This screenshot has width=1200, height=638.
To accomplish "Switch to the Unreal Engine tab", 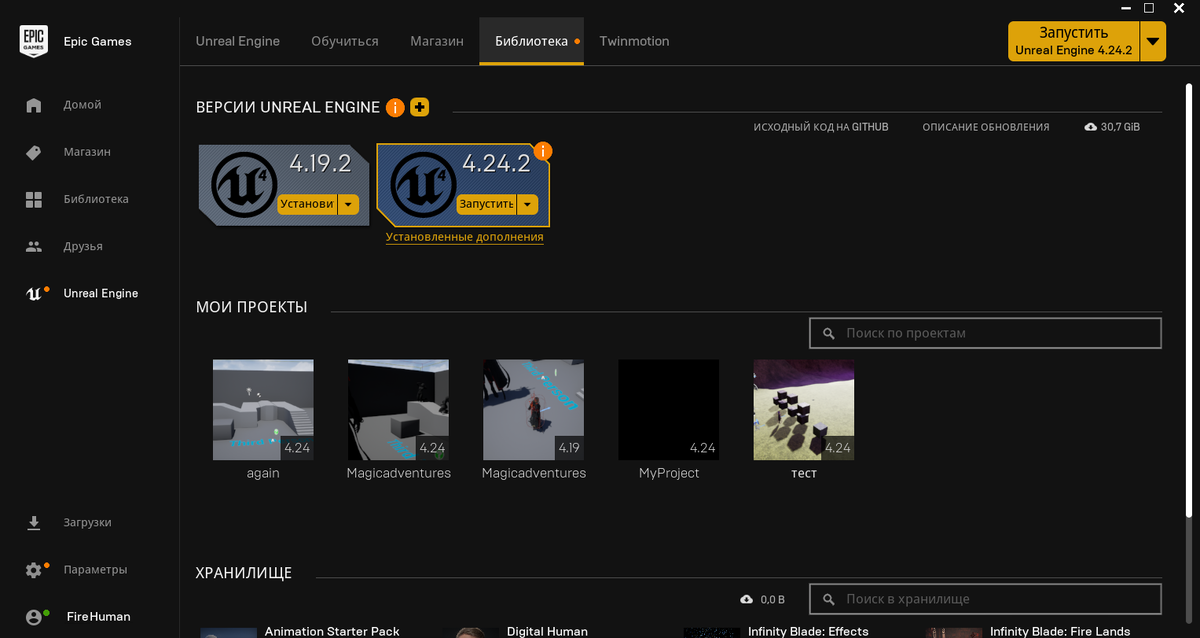I will [238, 41].
